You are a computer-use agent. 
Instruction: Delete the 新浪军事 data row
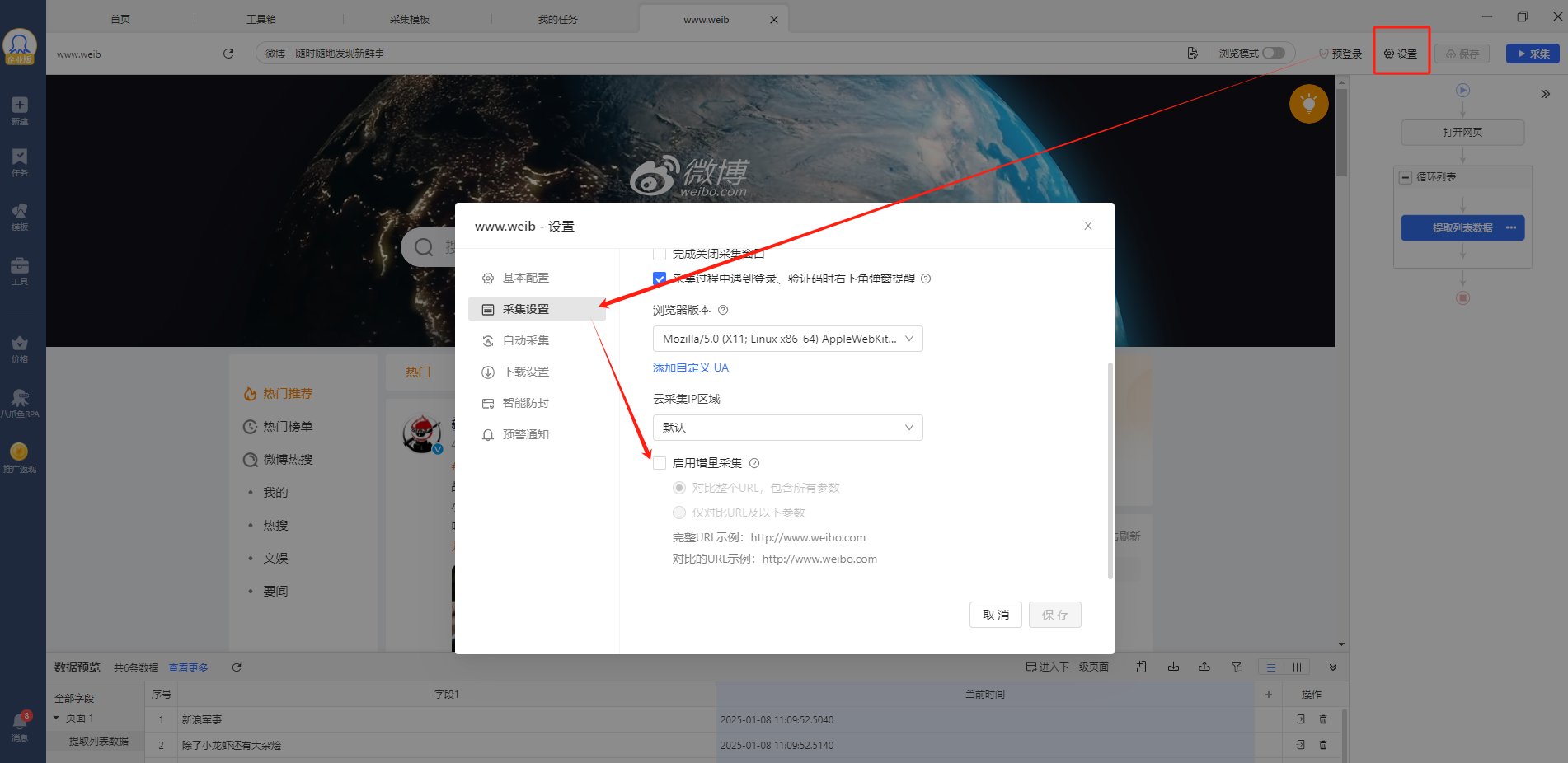(x=1323, y=719)
